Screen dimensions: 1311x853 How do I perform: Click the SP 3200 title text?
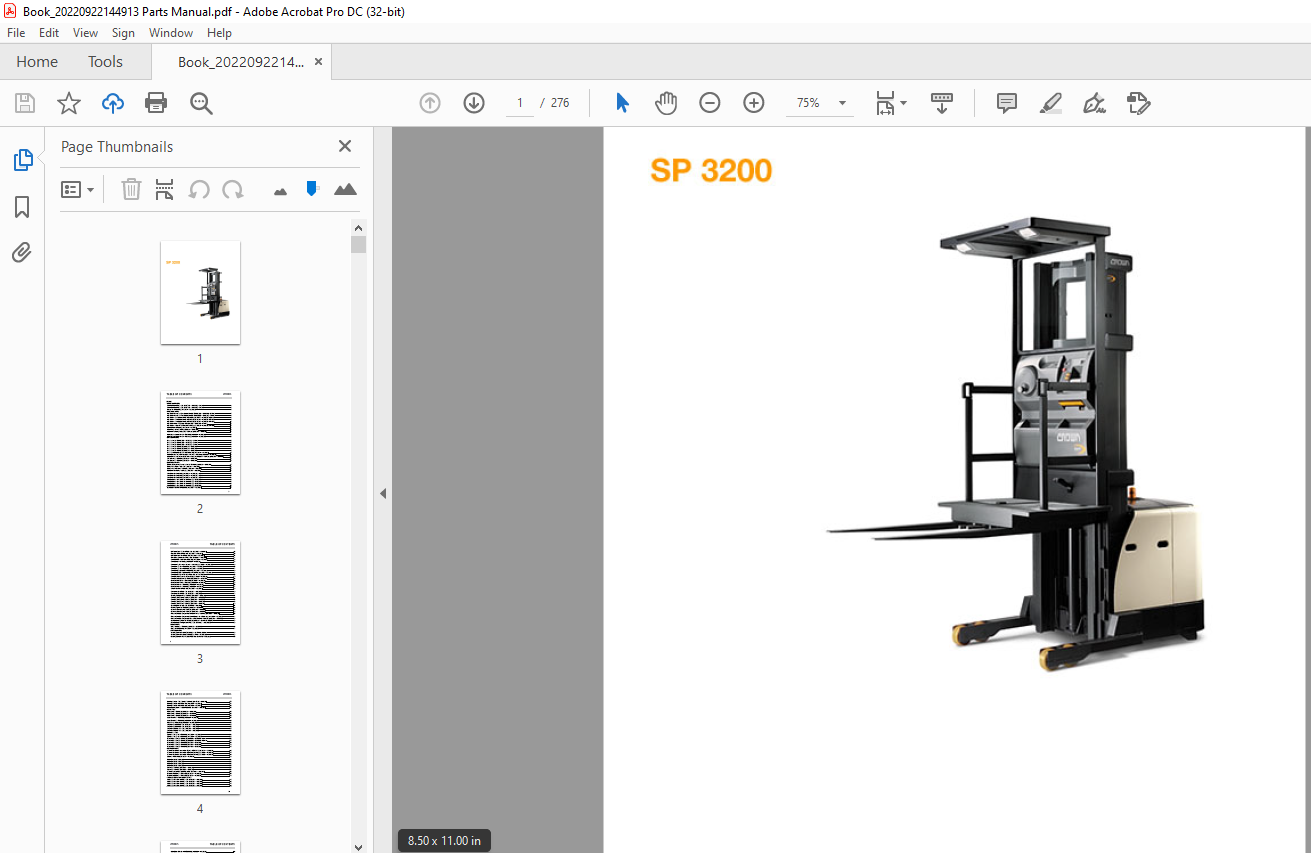pyautogui.click(x=711, y=171)
